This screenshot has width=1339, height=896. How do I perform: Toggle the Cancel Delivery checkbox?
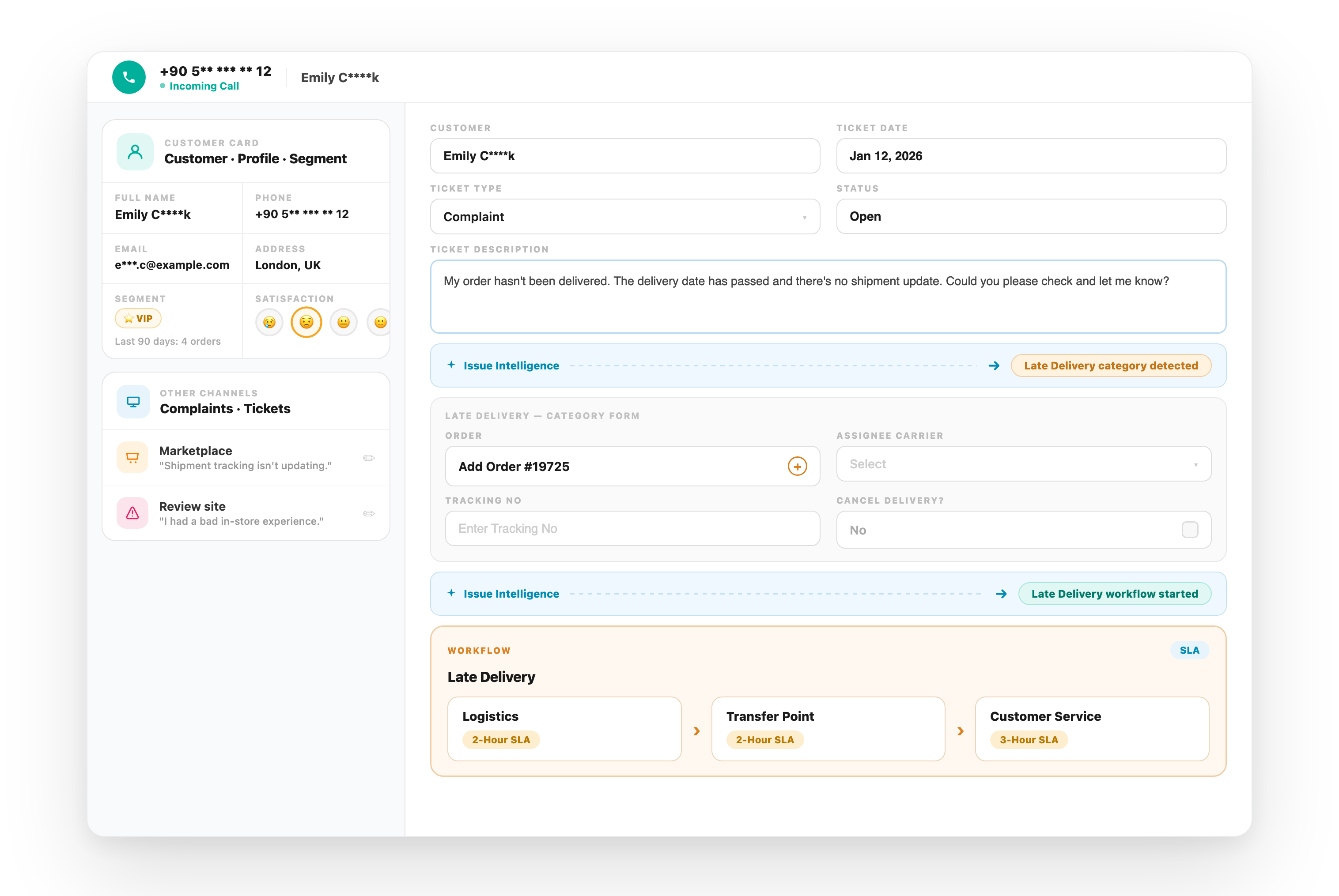pos(1190,530)
